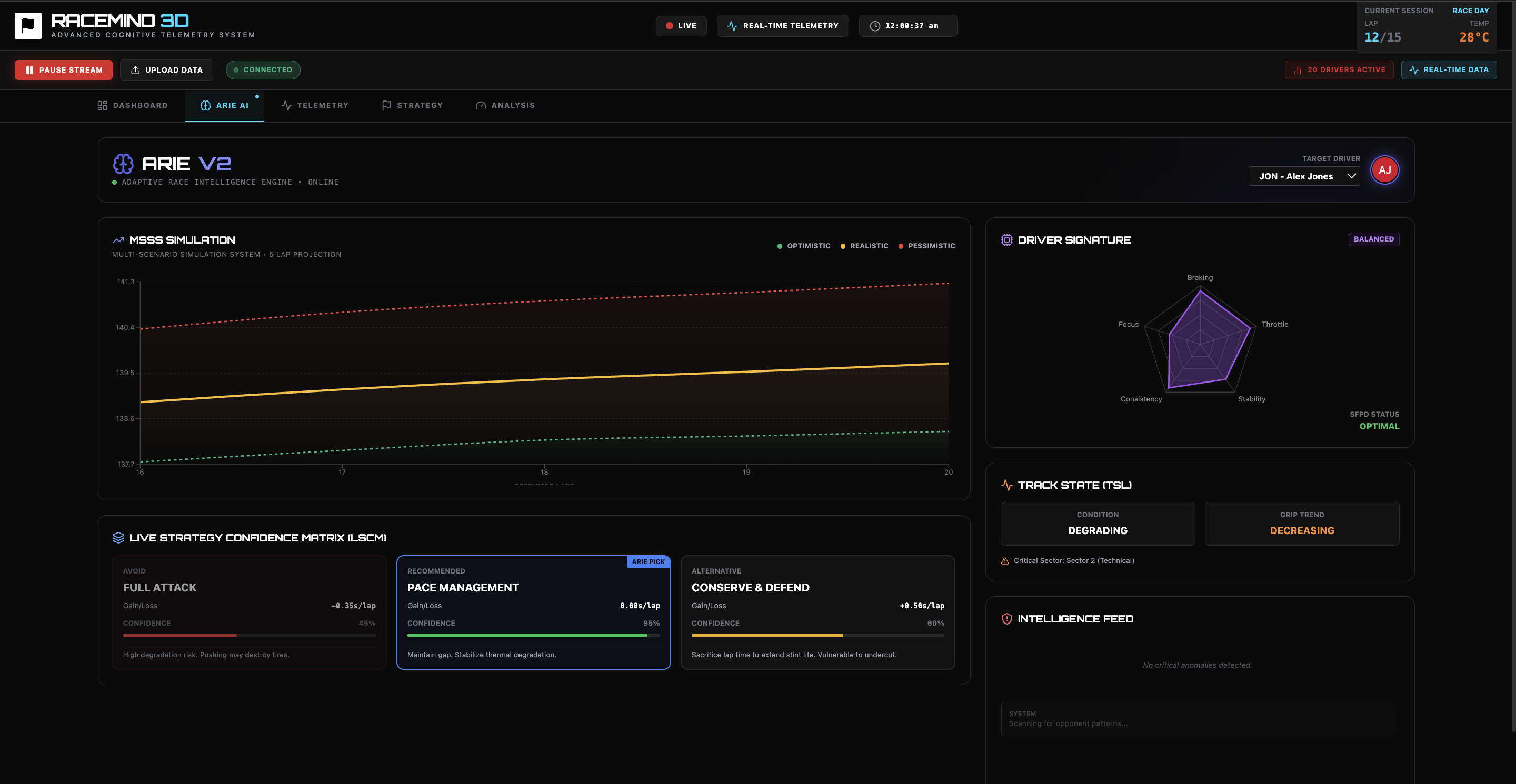Viewport: 1516px width, 784px height.
Task: Switch to the Telemetry tab
Action: [315, 105]
